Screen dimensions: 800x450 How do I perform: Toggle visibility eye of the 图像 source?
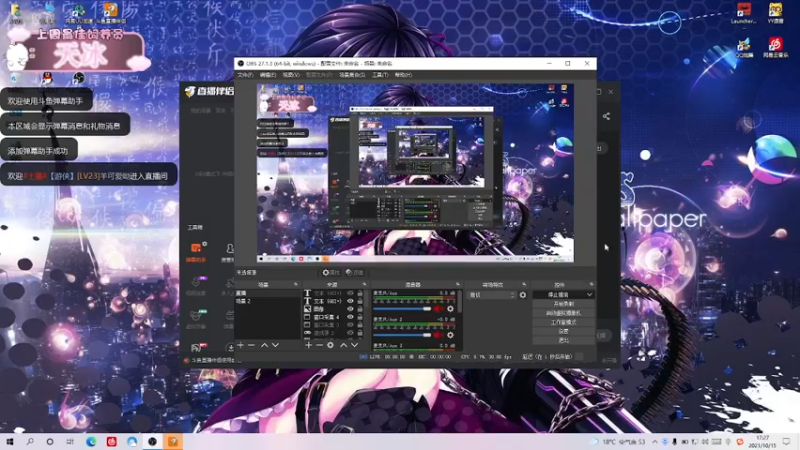[351, 309]
